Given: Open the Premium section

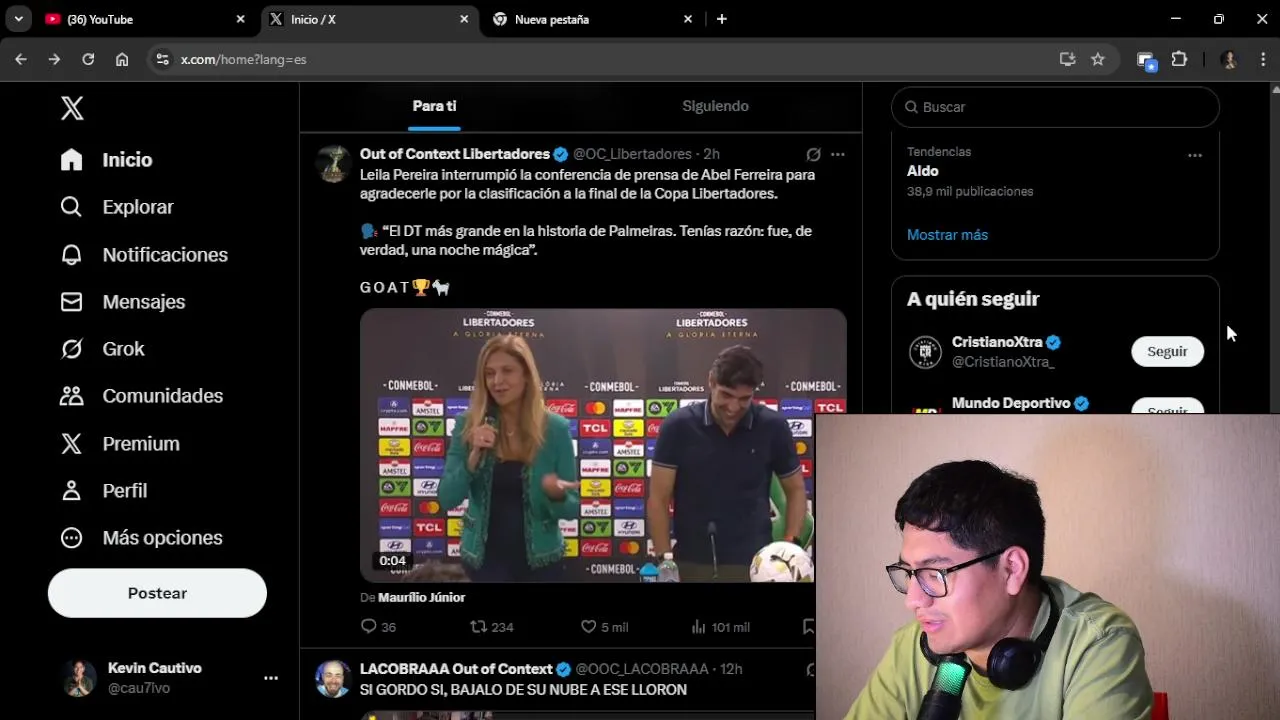Looking at the screenshot, I should point(119,444).
